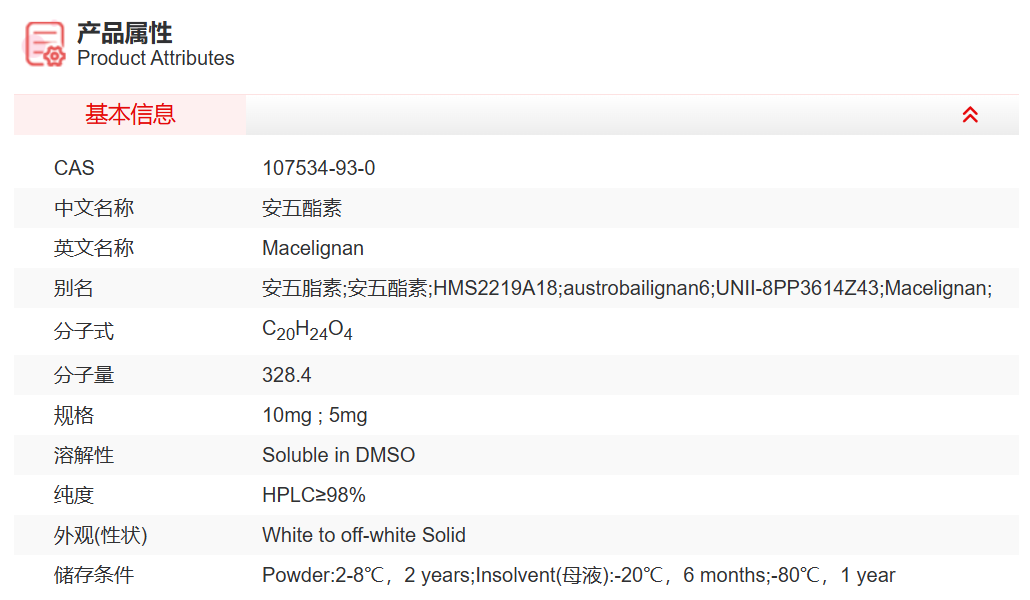The width and height of the screenshot is (1030, 600).
Task: Click the alias list starting with 安五脂素
Action: tap(626, 289)
